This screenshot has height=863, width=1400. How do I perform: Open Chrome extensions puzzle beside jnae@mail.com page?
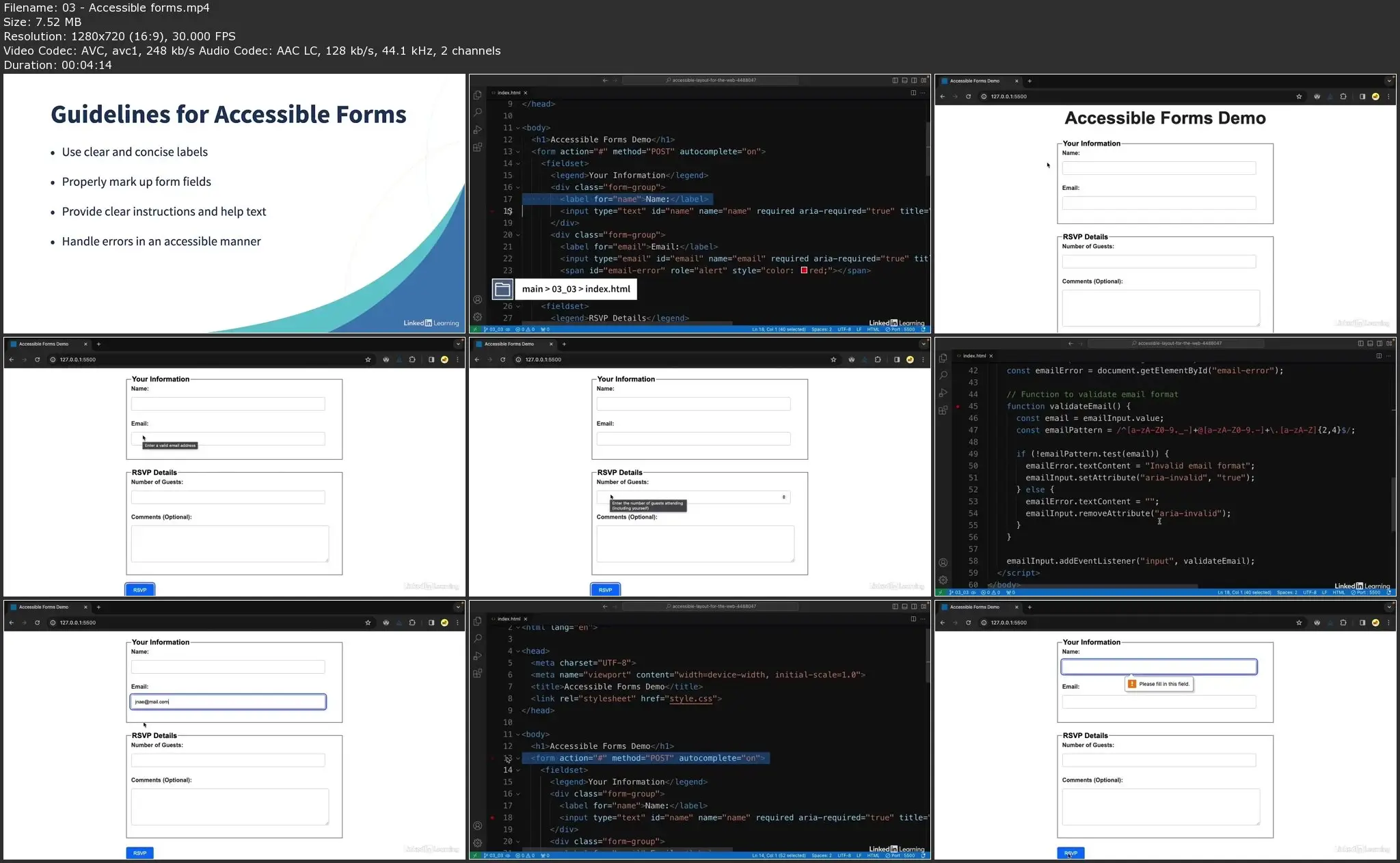[412, 622]
